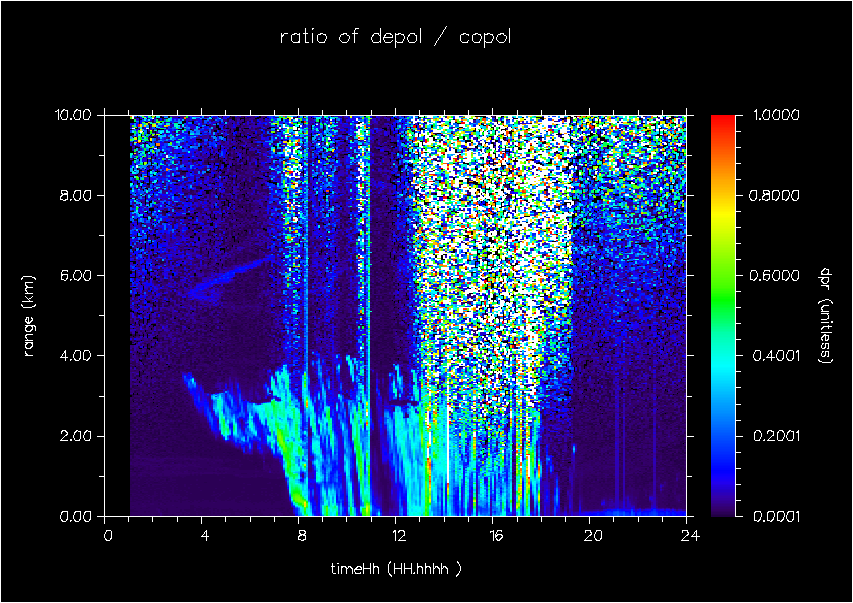Click the colorbar value '0.8000'
The image size is (853, 603).
point(775,195)
